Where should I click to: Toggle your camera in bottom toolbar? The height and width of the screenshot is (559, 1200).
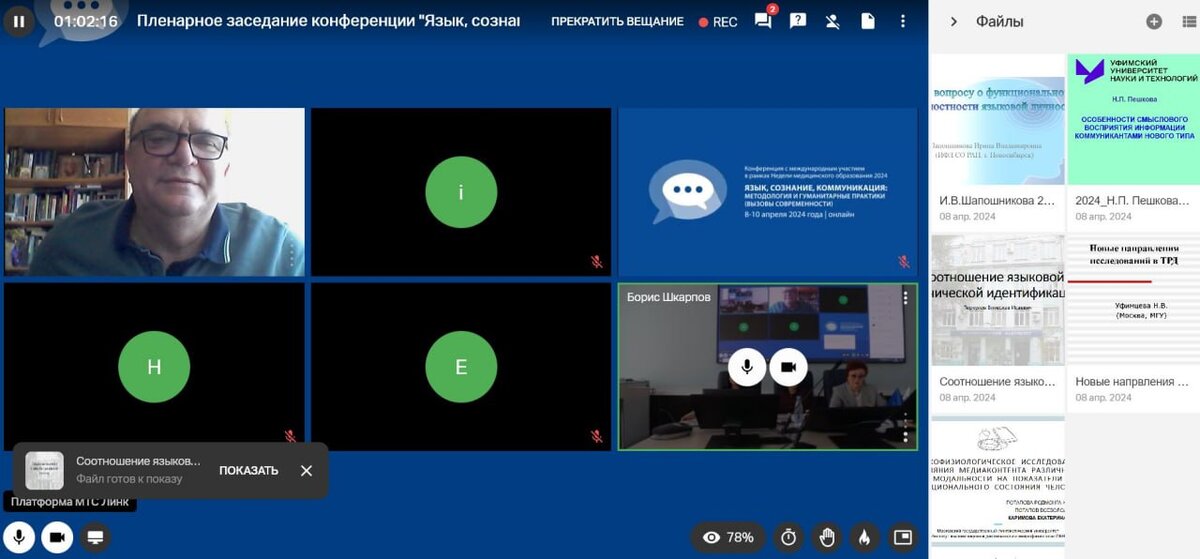tap(57, 537)
